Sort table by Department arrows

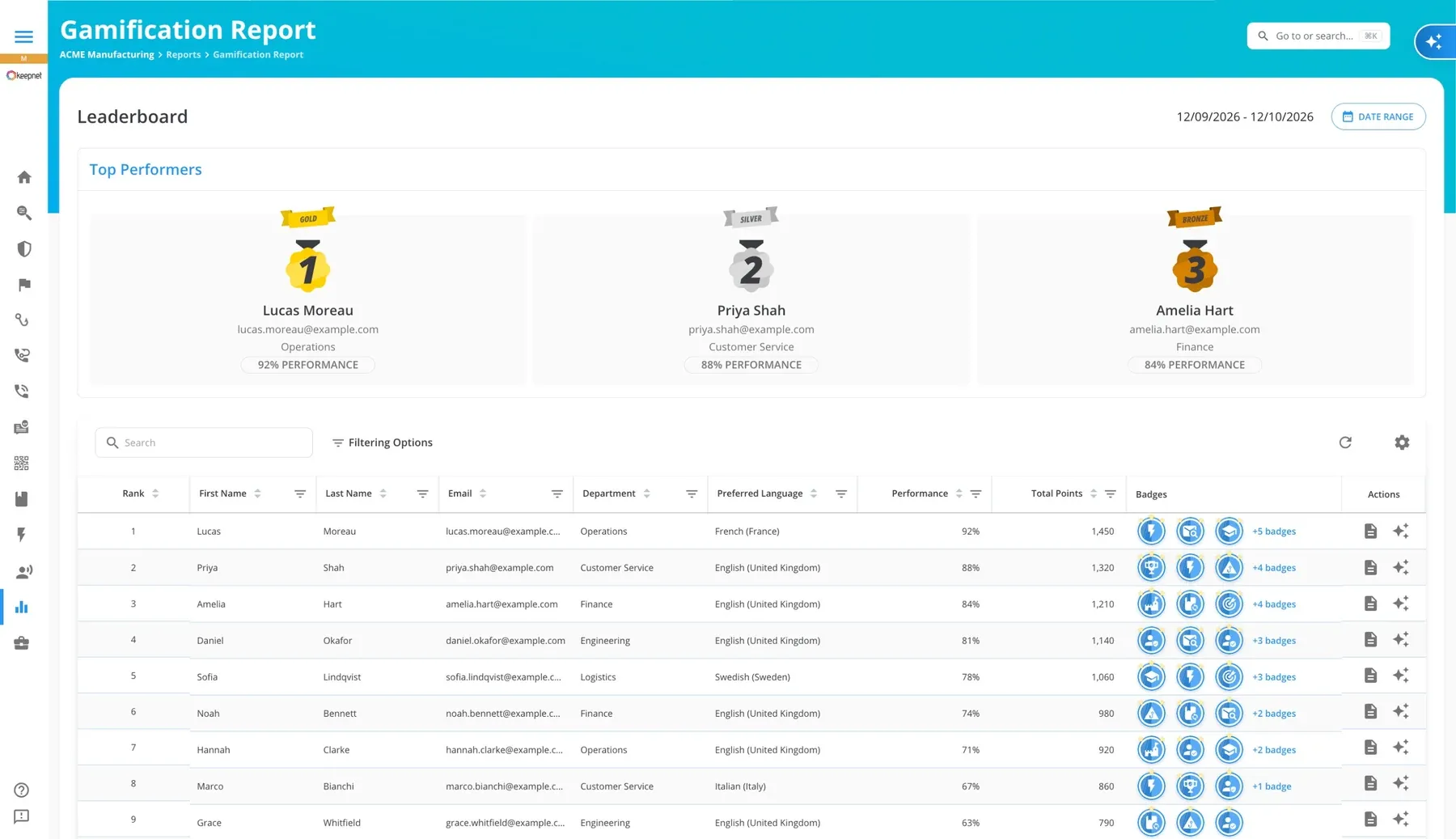(647, 494)
